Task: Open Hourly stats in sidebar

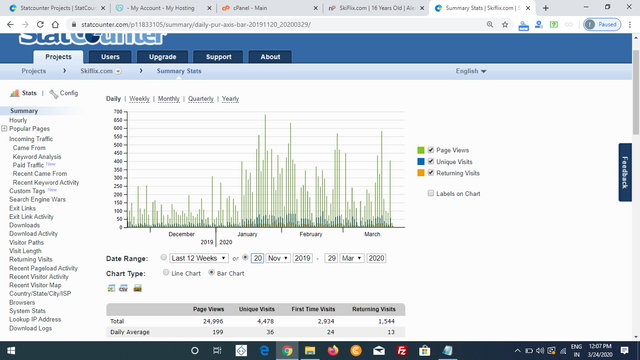Action: (x=18, y=120)
